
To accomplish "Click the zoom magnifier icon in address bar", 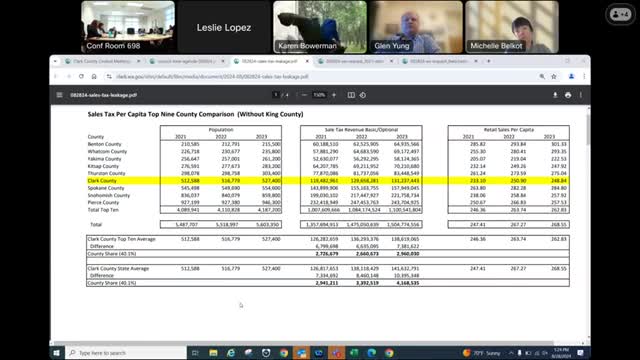I will (x=542, y=76).
